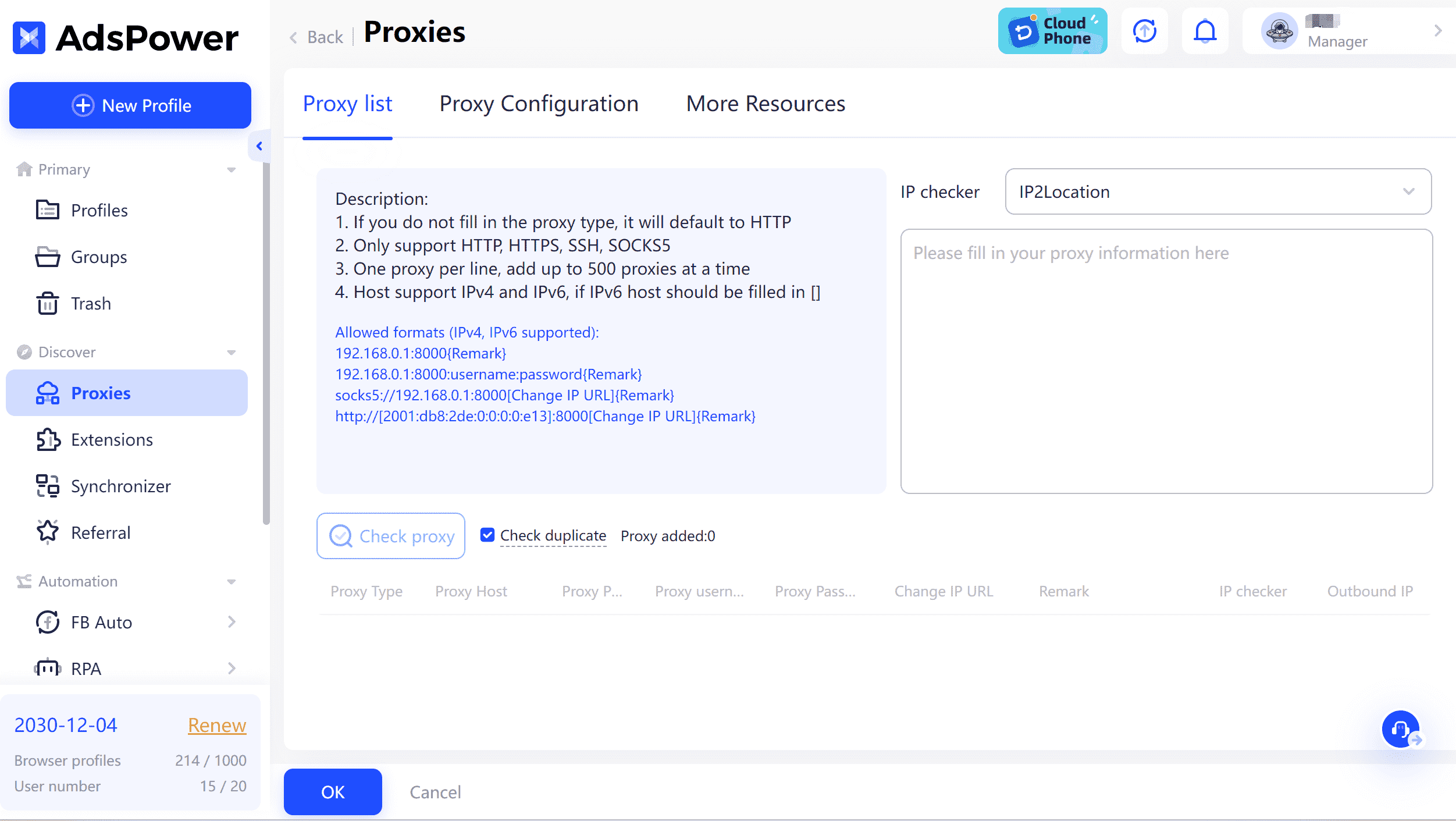Click the FB Auto sidebar icon
The width and height of the screenshot is (1456, 821).
coord(47,622)
